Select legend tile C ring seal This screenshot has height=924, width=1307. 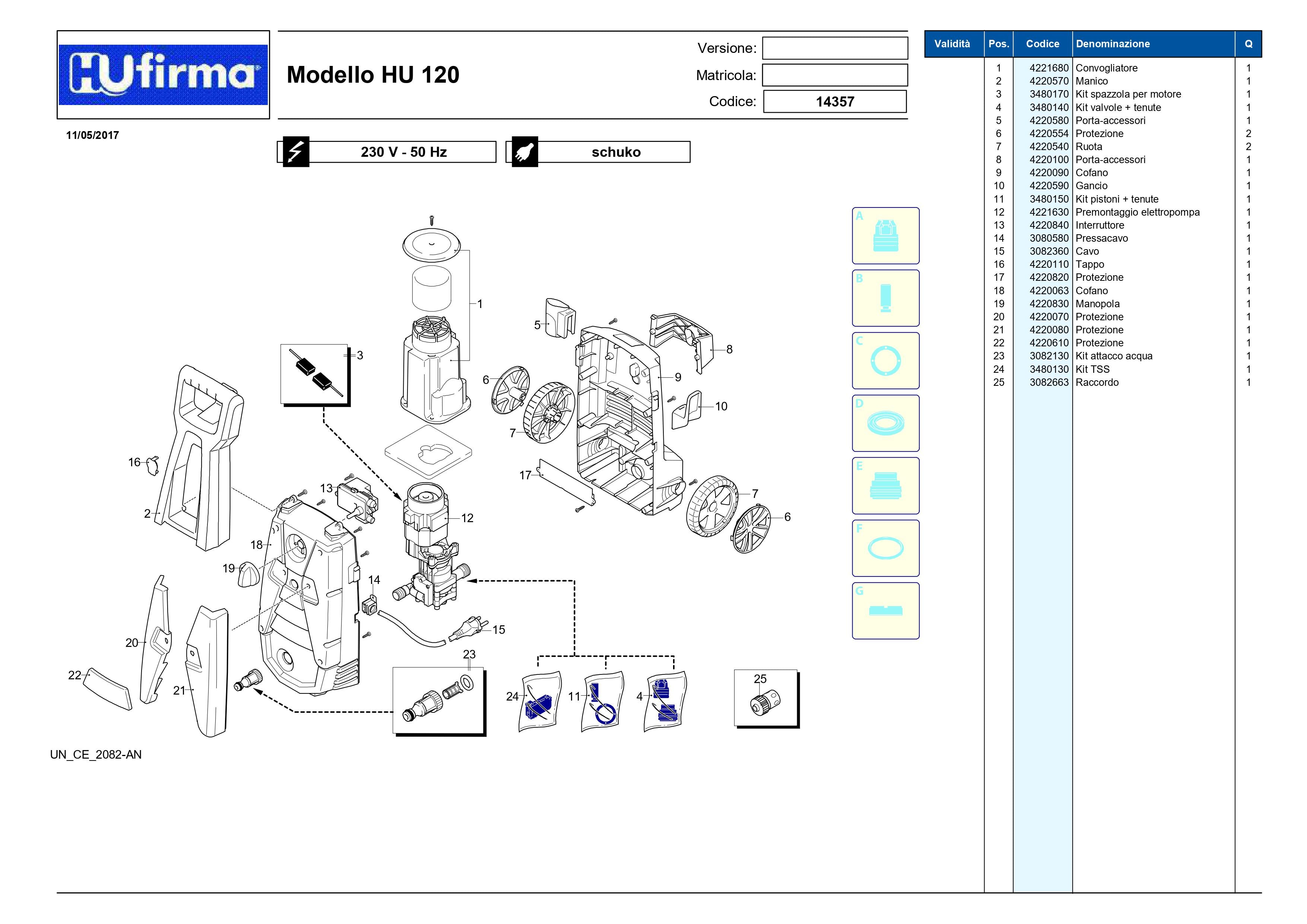(885, 361)
